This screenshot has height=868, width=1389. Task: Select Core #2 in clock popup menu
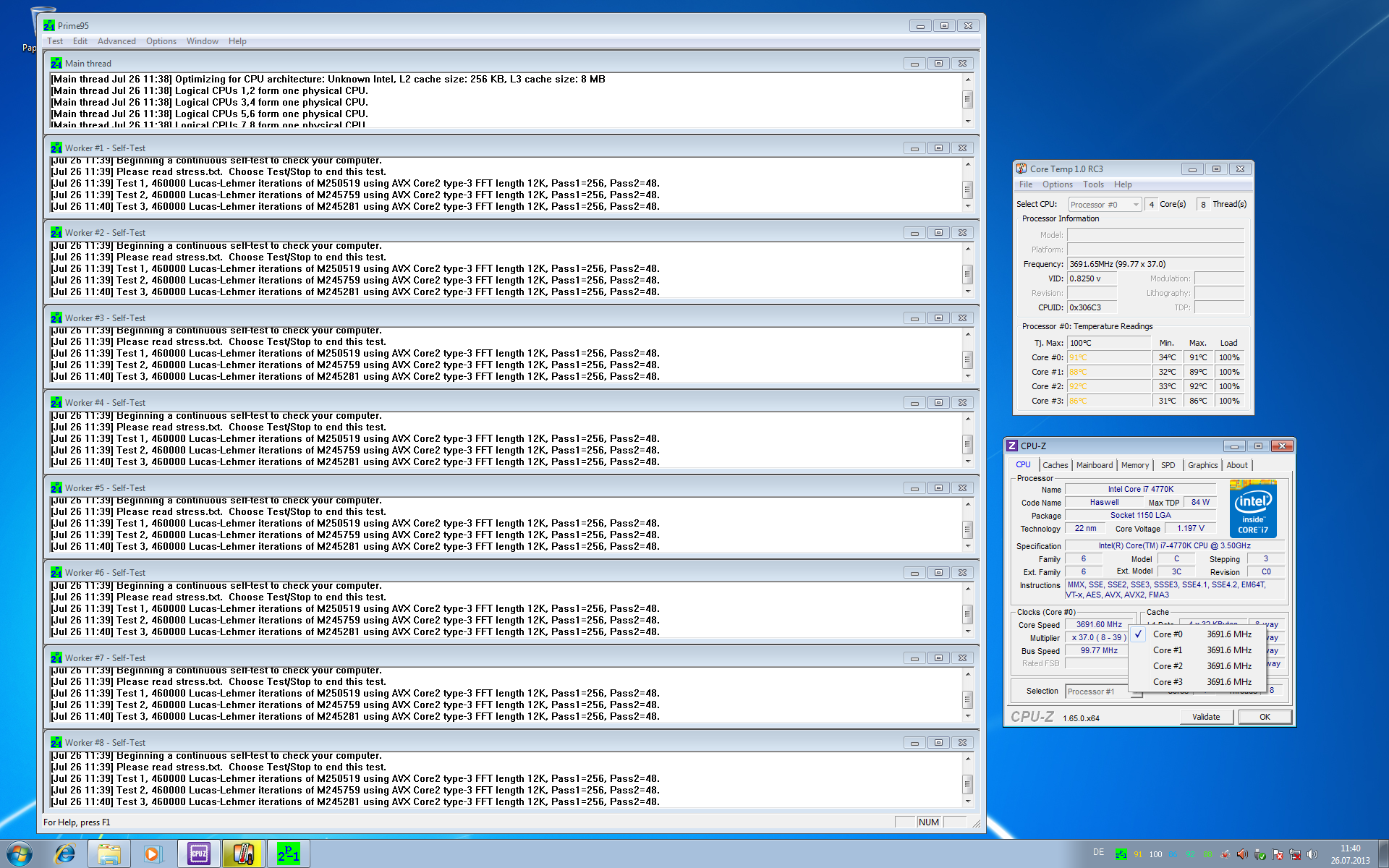1167,666
